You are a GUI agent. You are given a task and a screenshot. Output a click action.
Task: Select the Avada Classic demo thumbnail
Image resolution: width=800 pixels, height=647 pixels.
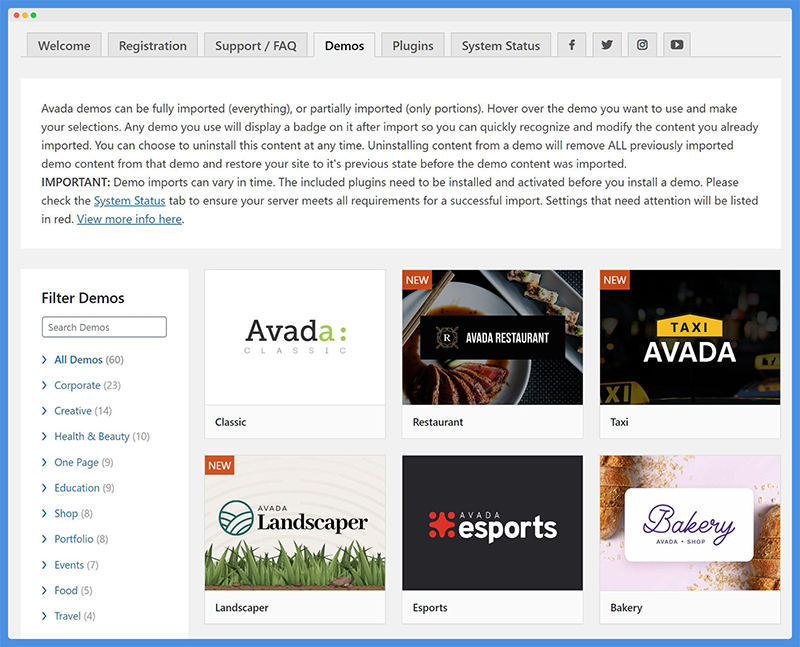[x=295, y=337]
